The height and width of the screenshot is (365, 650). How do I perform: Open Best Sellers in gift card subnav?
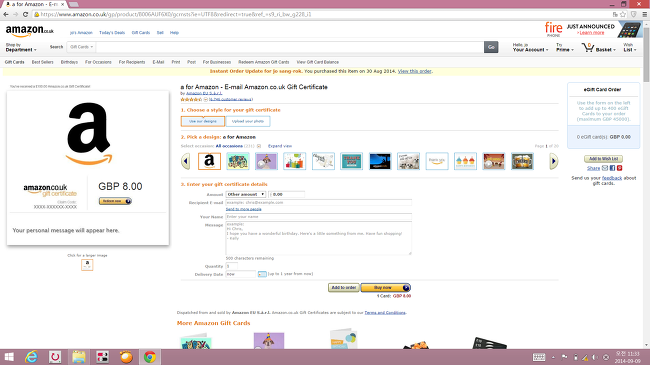point(42,62)
